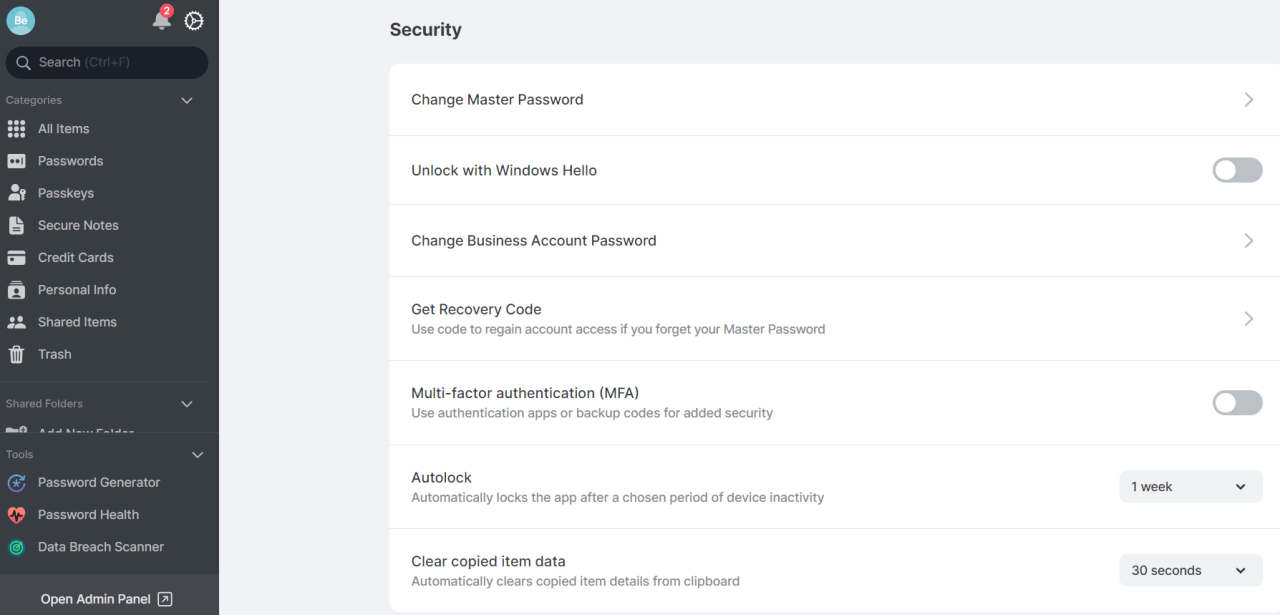Launch the Password Generator tool
The image size is (1280, 615).
click(98, 482)
